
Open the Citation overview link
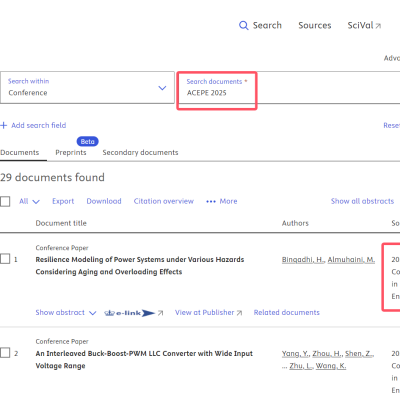pyautogui.click(x=164, y=201)
